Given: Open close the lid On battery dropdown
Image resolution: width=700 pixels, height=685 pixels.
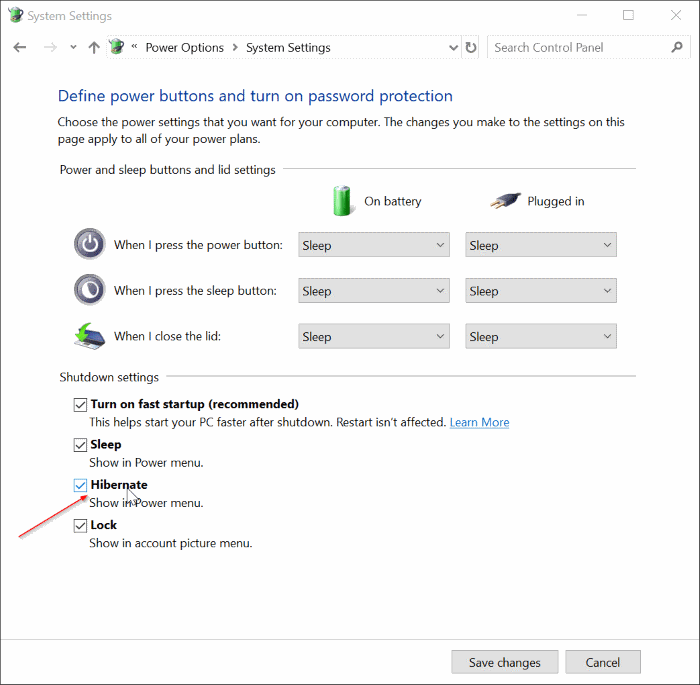Looking at the screenshot, I should point(374,336).
